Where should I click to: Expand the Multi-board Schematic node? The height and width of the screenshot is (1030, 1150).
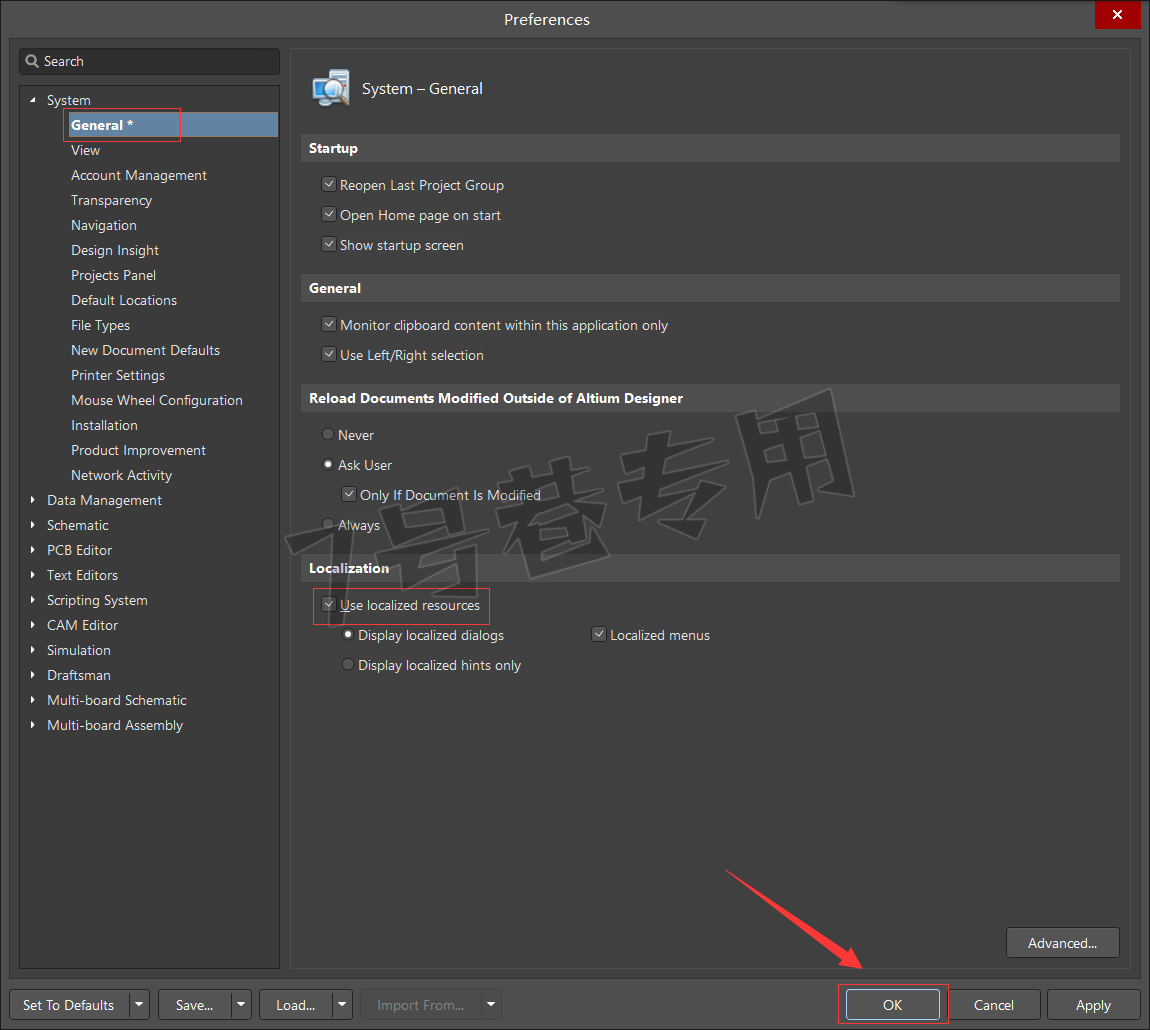pos(32,700)
